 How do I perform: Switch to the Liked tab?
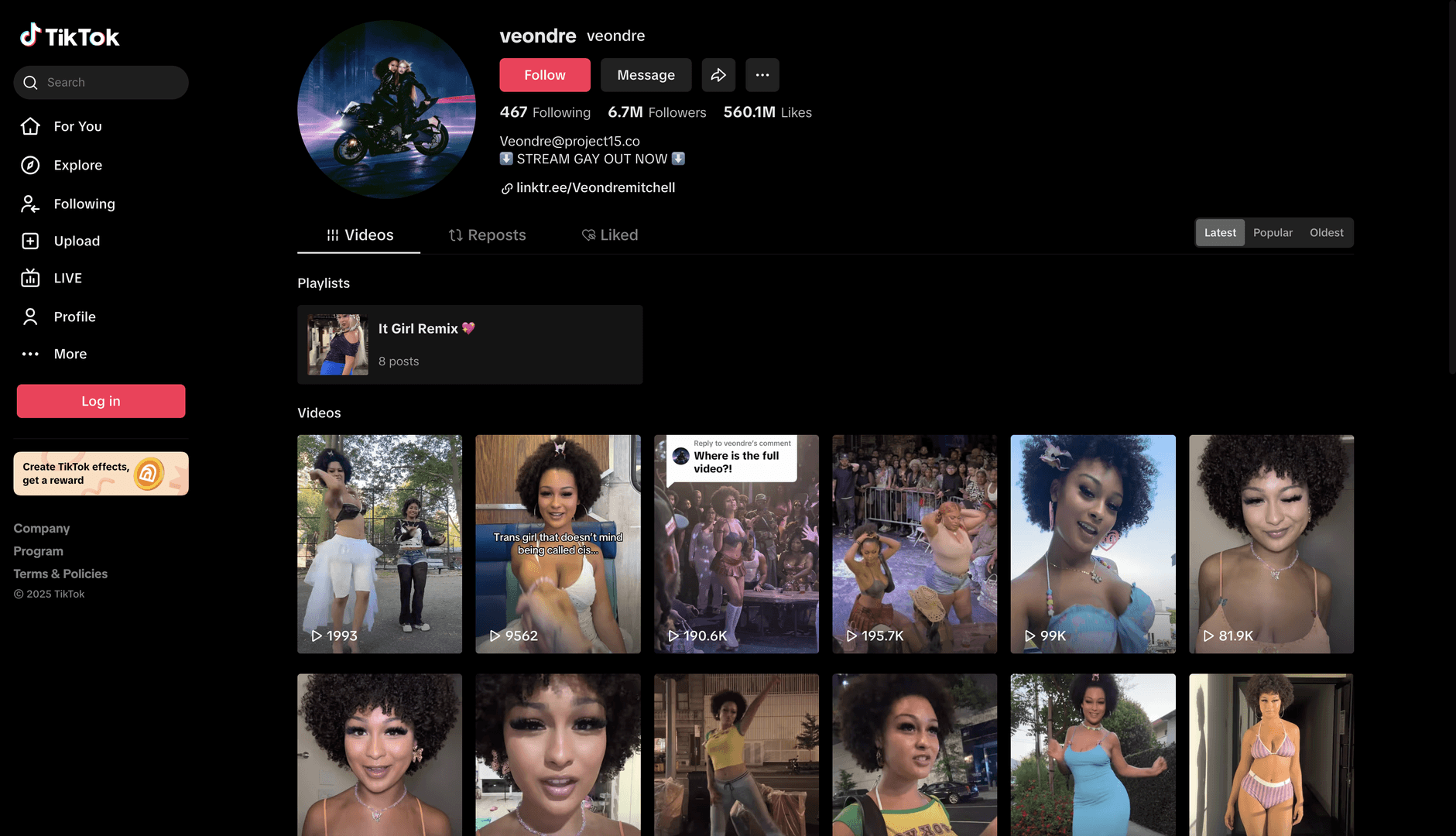(610, 235)
